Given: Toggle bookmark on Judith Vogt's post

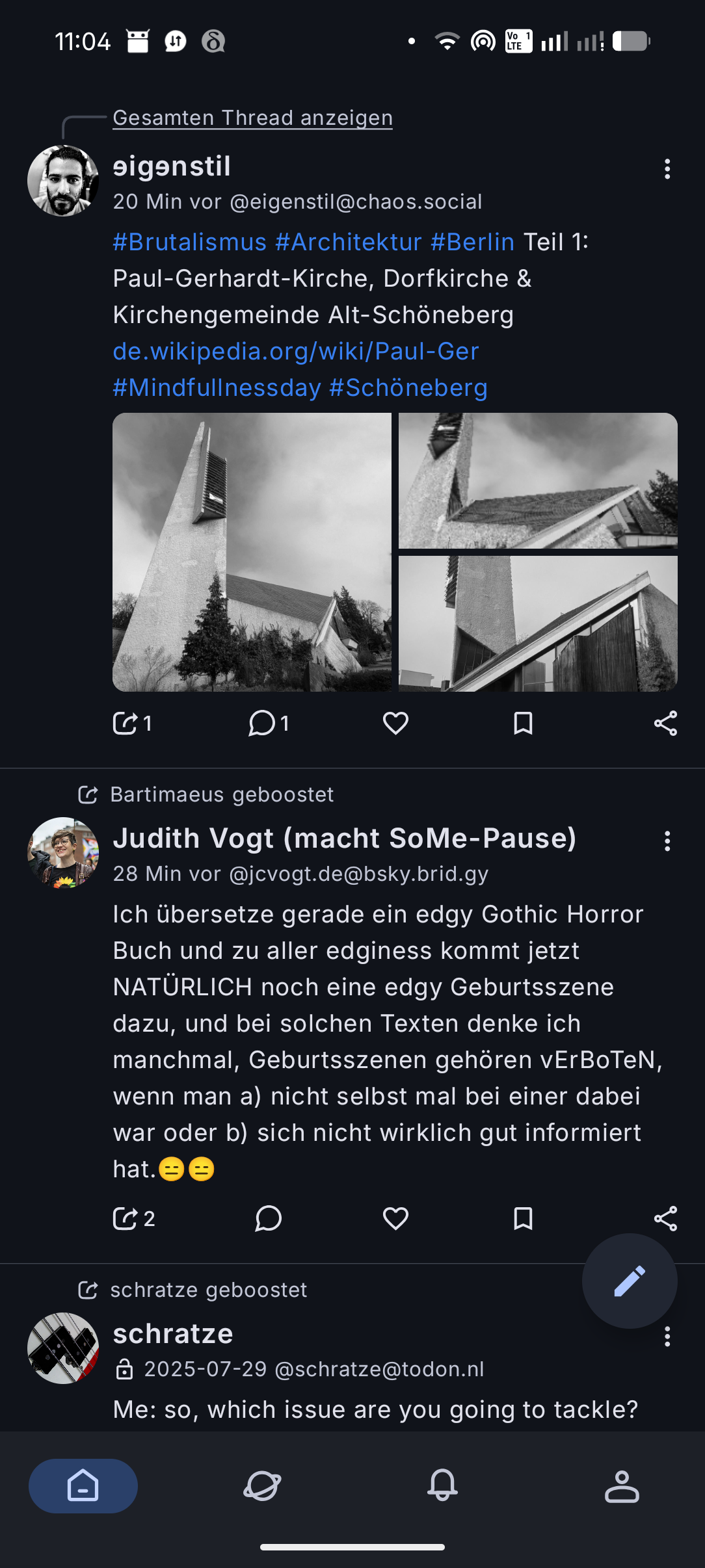Looking at the screenshot, I should click(523, 1218).
